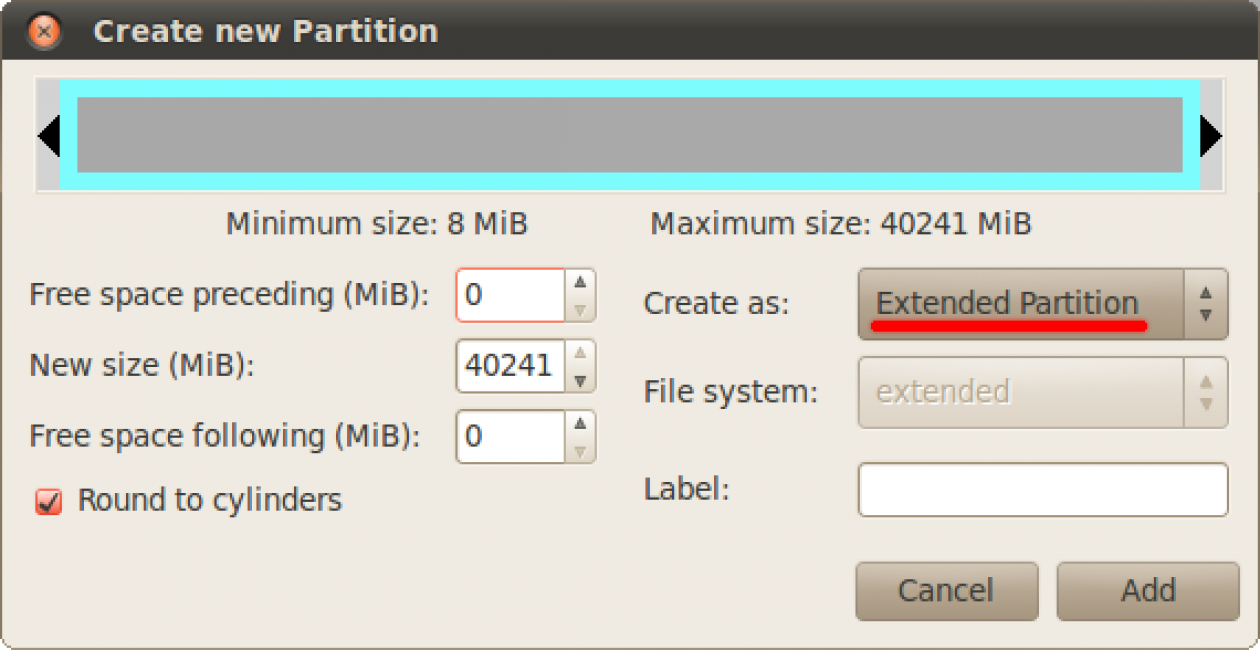
Task: Click the right black resize handle arrow
Action: [x=1210, y=135]
